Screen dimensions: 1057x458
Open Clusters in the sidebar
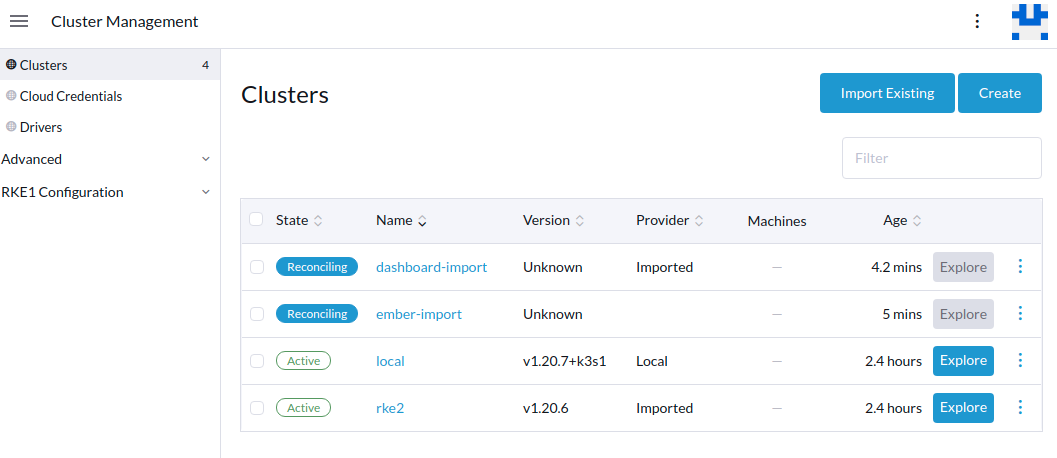(110, 65)
